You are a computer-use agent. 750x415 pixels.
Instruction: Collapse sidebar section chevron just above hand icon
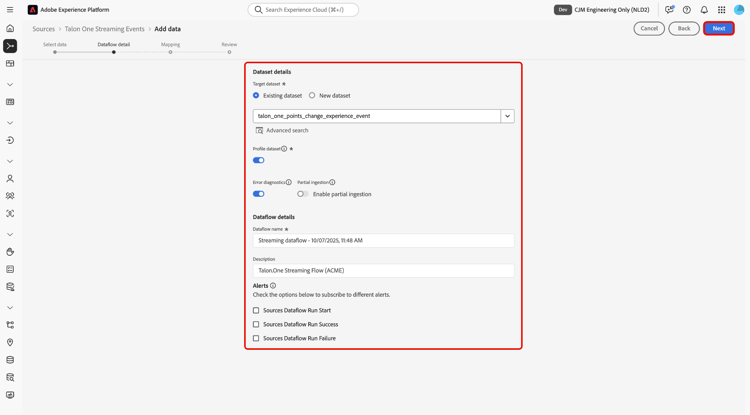click(x=10, y=234)
